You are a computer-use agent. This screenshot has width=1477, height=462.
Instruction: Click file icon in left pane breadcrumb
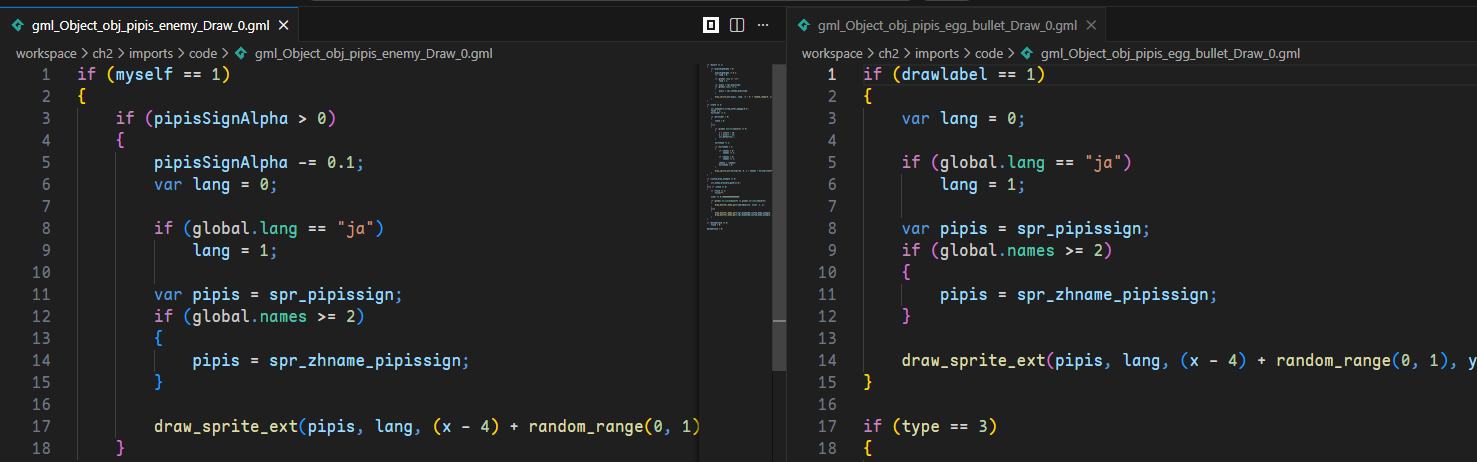pos(242,53)
